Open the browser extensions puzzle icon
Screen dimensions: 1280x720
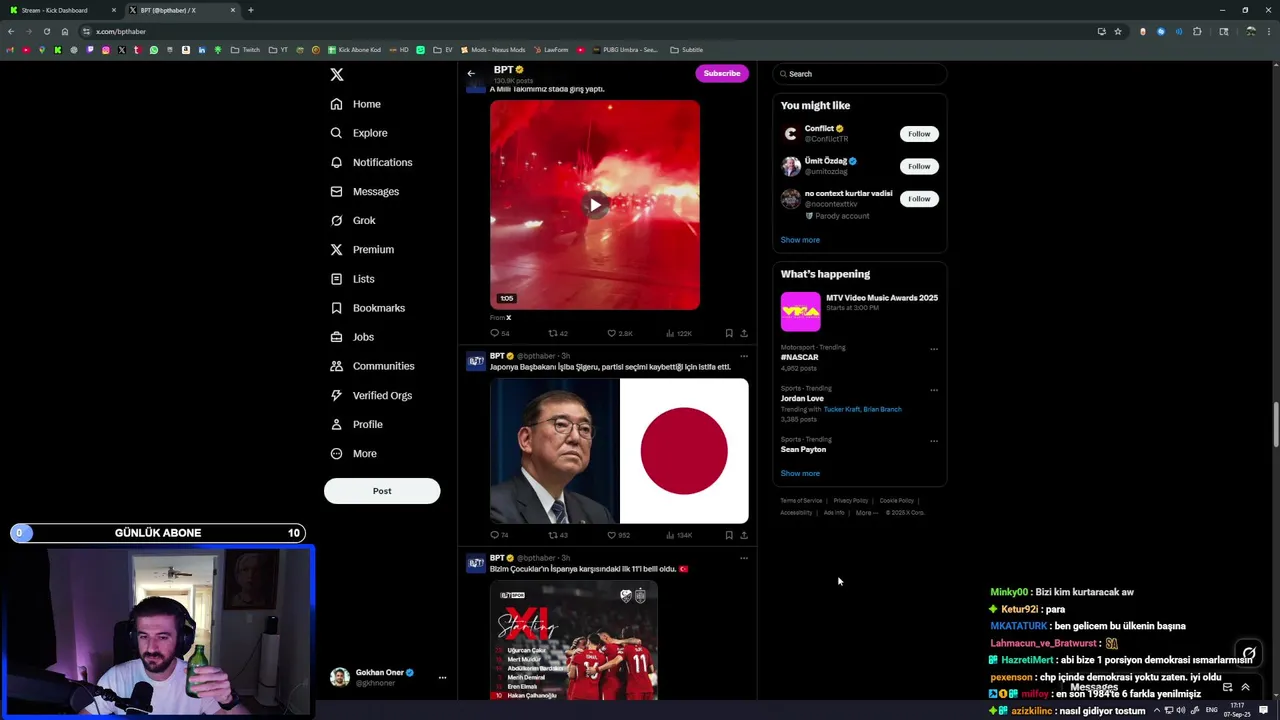(1197, 31)
